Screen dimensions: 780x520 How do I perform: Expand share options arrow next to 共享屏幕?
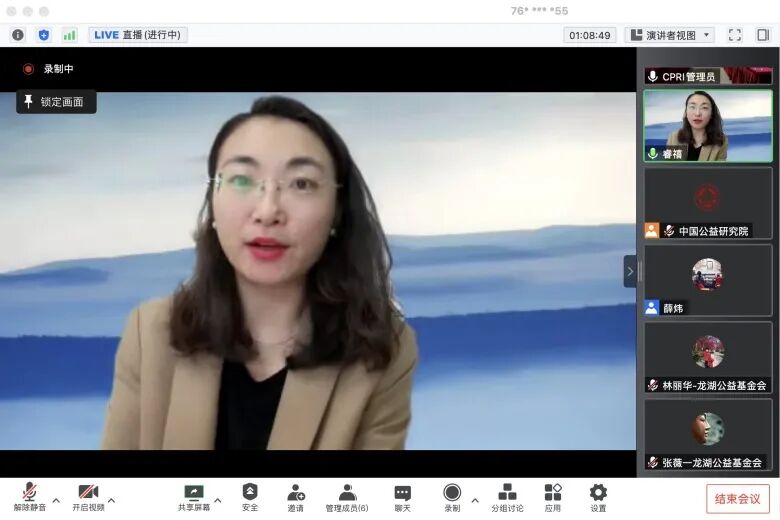tap(218, 500)
